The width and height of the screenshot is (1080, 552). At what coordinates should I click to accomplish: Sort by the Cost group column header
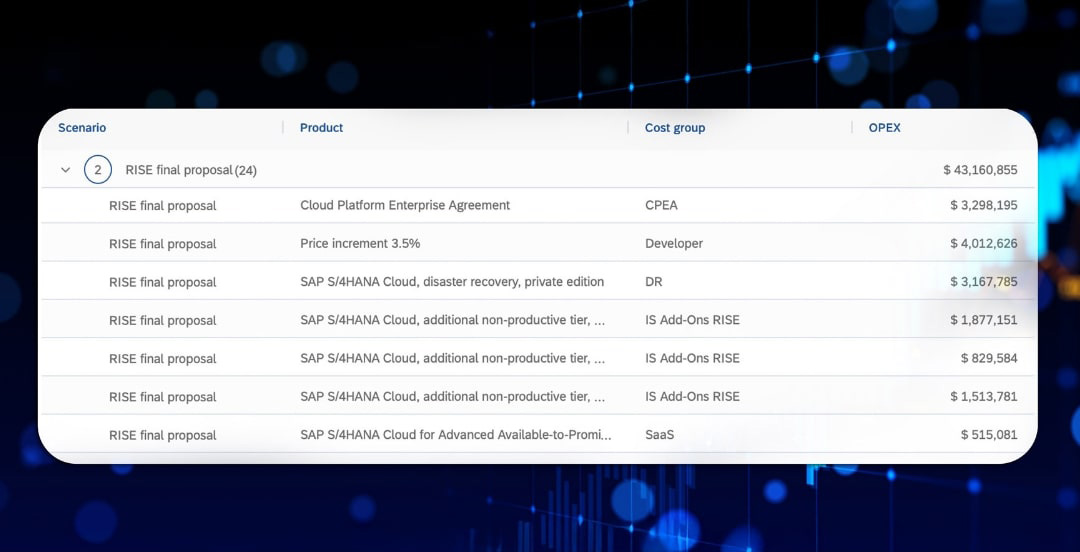[675, 127]
